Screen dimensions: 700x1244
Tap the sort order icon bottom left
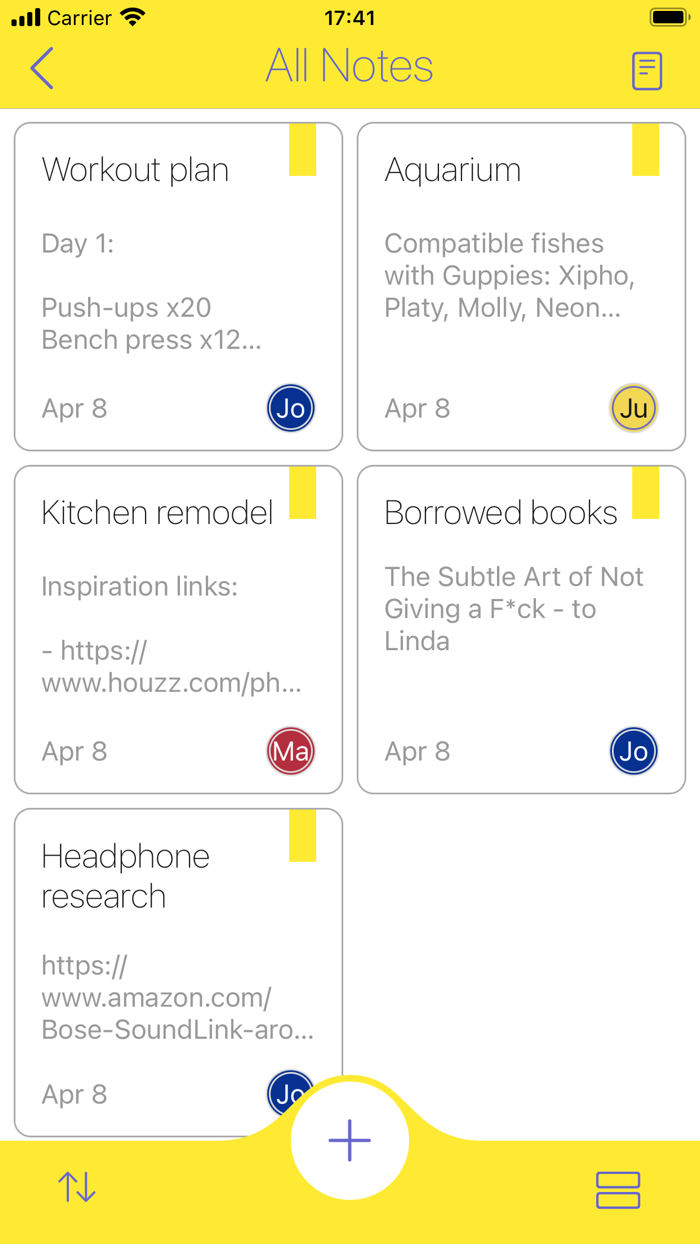pos(76,1188)
